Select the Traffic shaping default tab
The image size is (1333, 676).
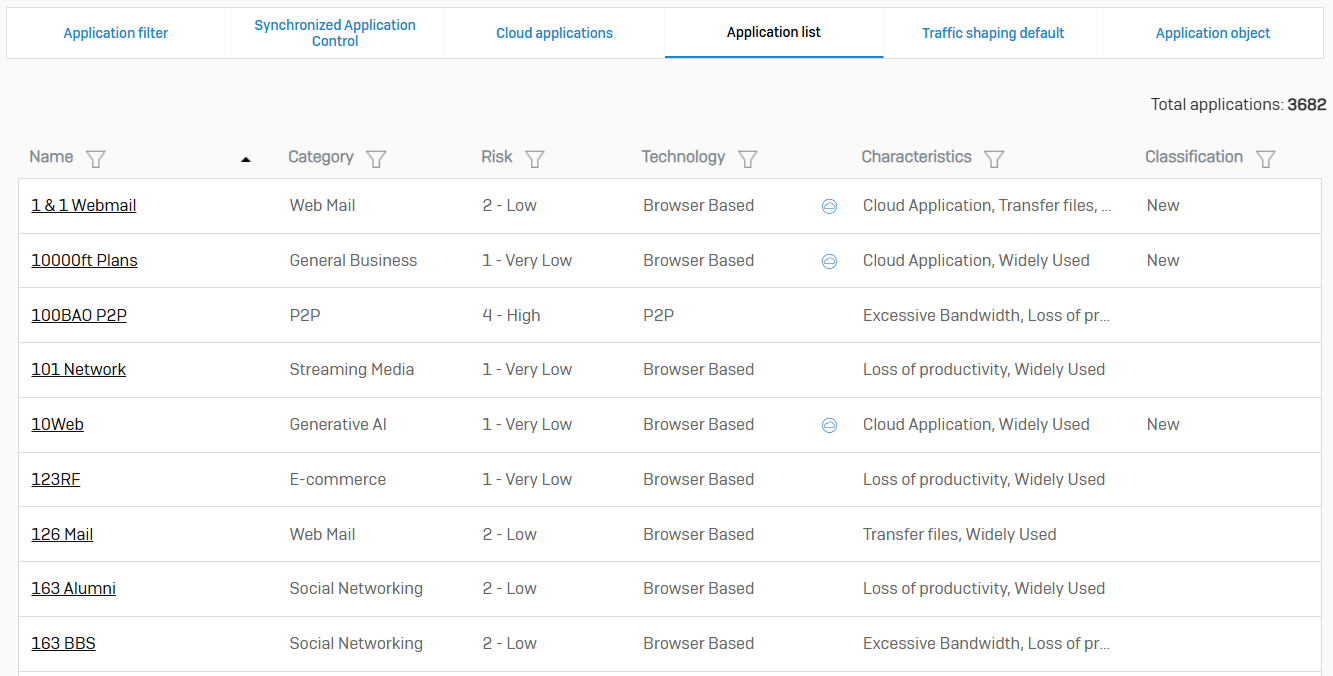[993, 33]
